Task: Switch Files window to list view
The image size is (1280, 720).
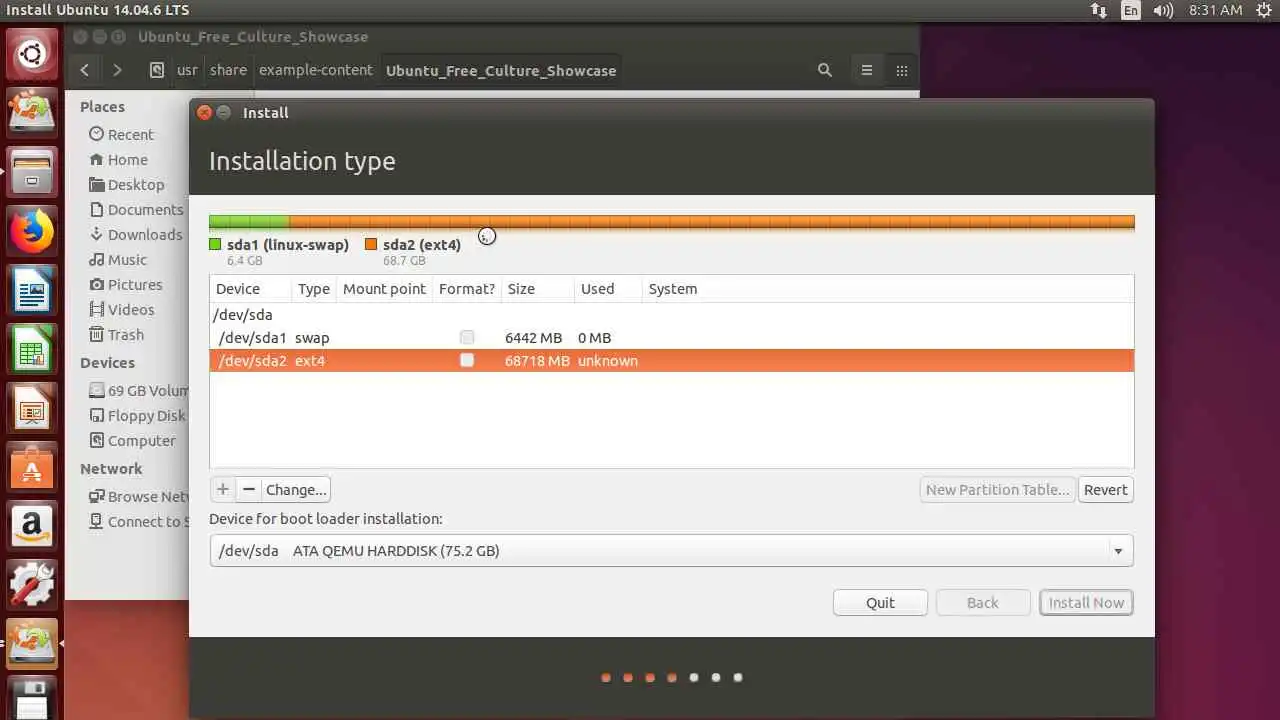Action: (867, 70)
